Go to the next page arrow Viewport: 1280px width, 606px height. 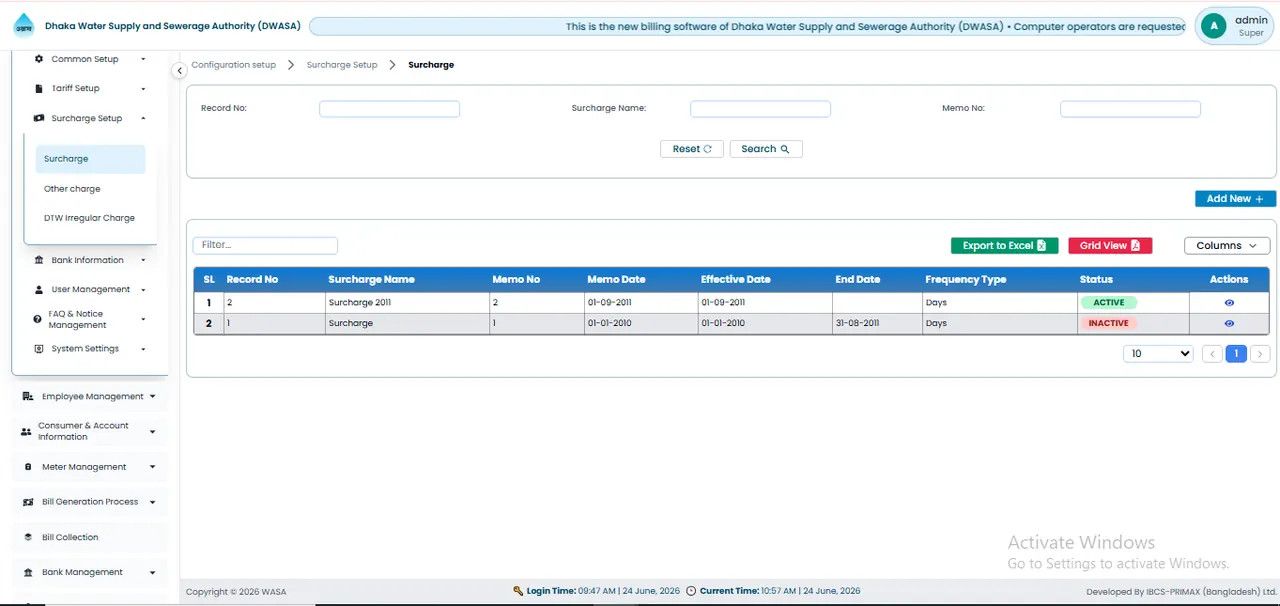(x=1260, y=354)
